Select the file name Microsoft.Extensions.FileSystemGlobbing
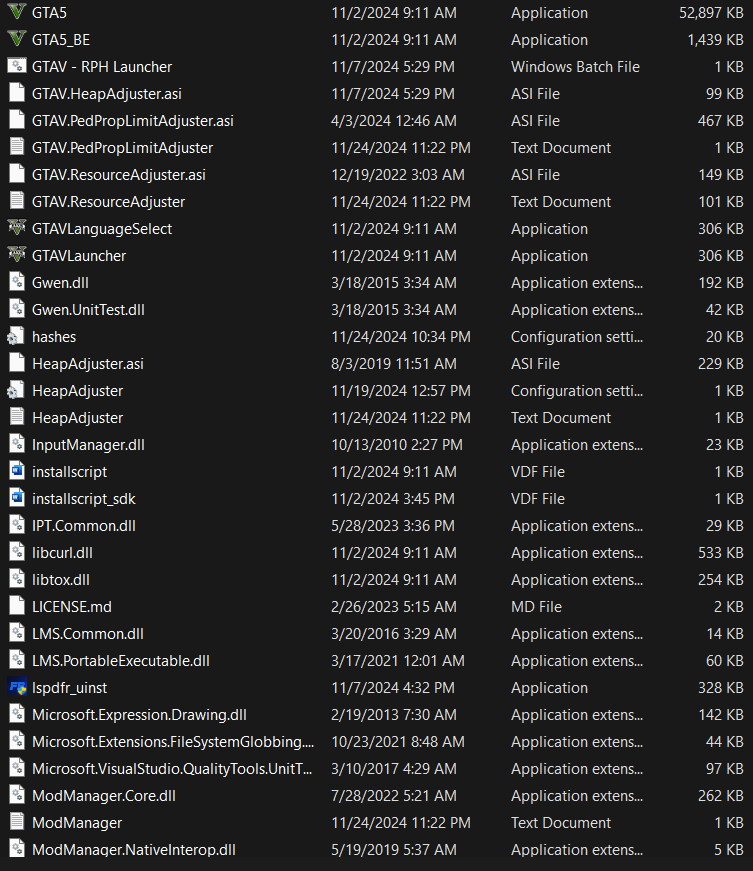This screenshot has width=753, height=871. coord(173,742)
